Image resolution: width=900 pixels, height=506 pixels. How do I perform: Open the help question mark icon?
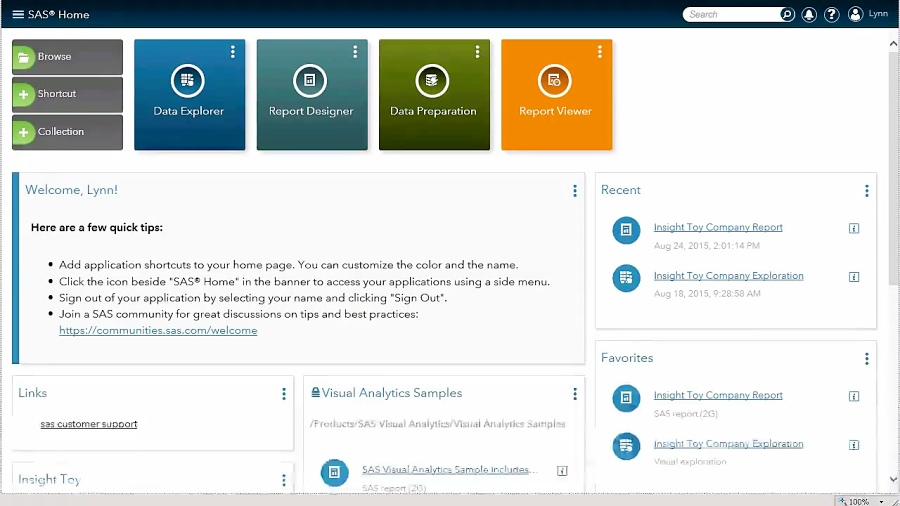831,14
